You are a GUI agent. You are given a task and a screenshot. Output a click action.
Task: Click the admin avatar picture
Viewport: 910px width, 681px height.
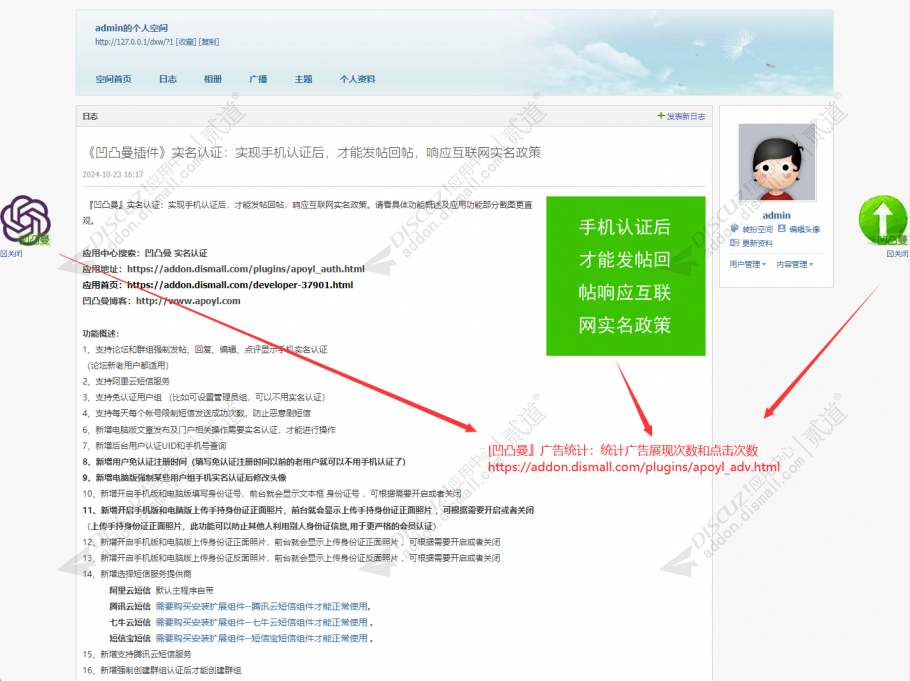pyautogui.click(x=777, y=162)
